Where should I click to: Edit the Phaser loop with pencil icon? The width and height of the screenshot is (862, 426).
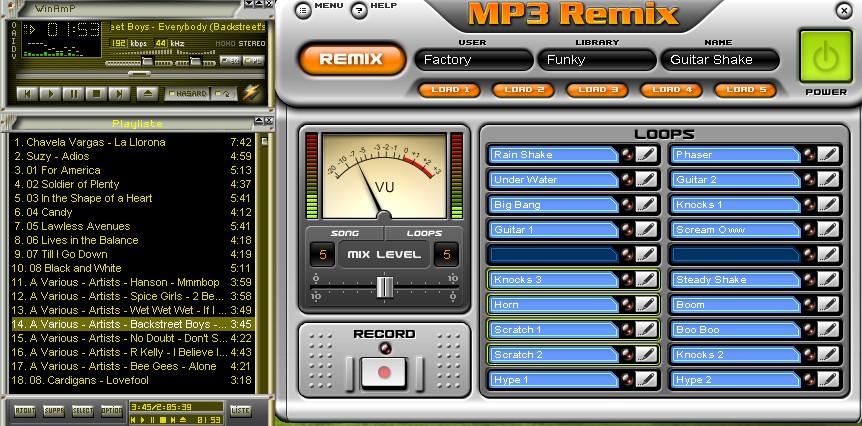point(828,154)
